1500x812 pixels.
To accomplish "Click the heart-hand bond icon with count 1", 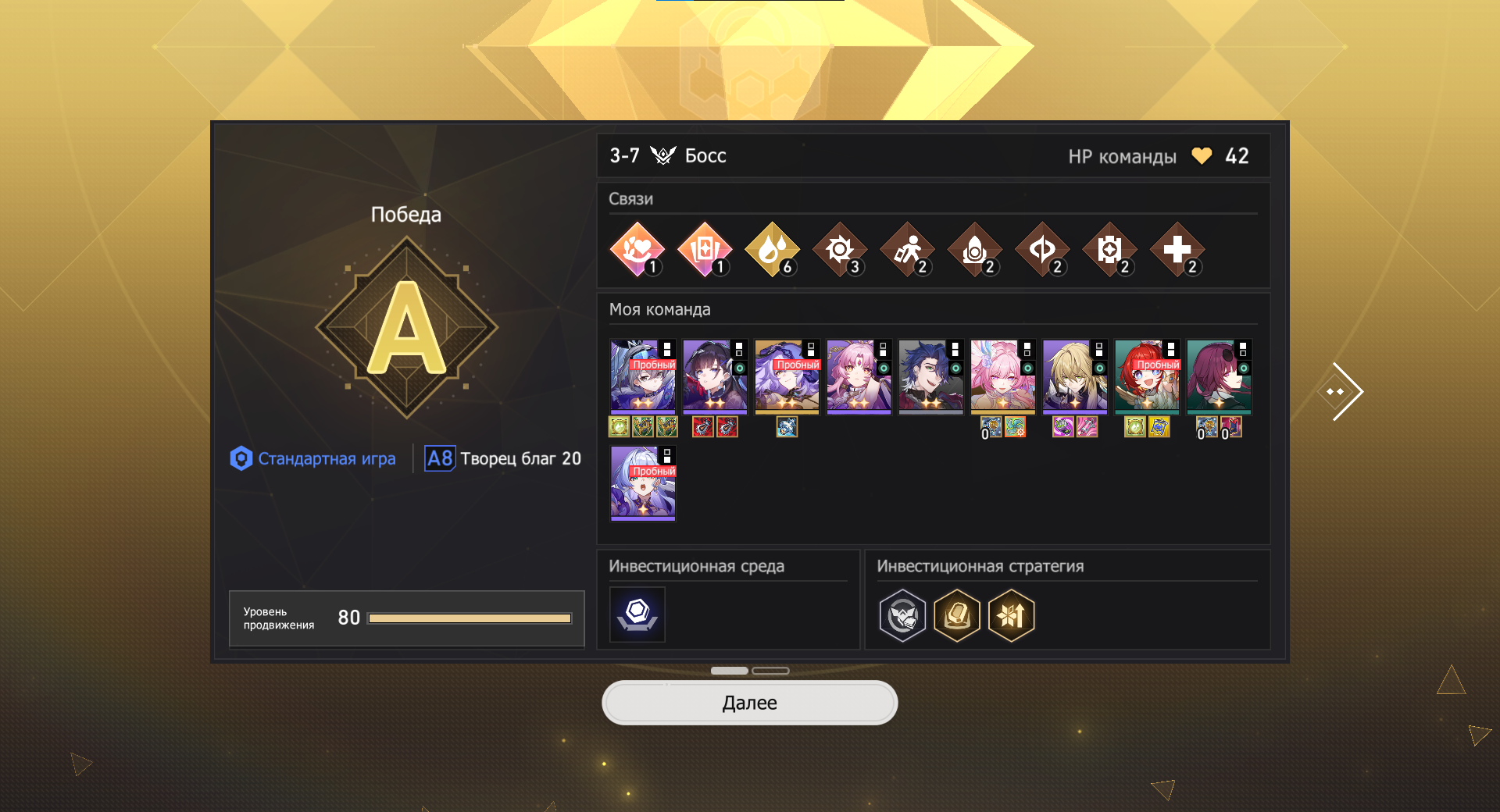I will 637,250.
